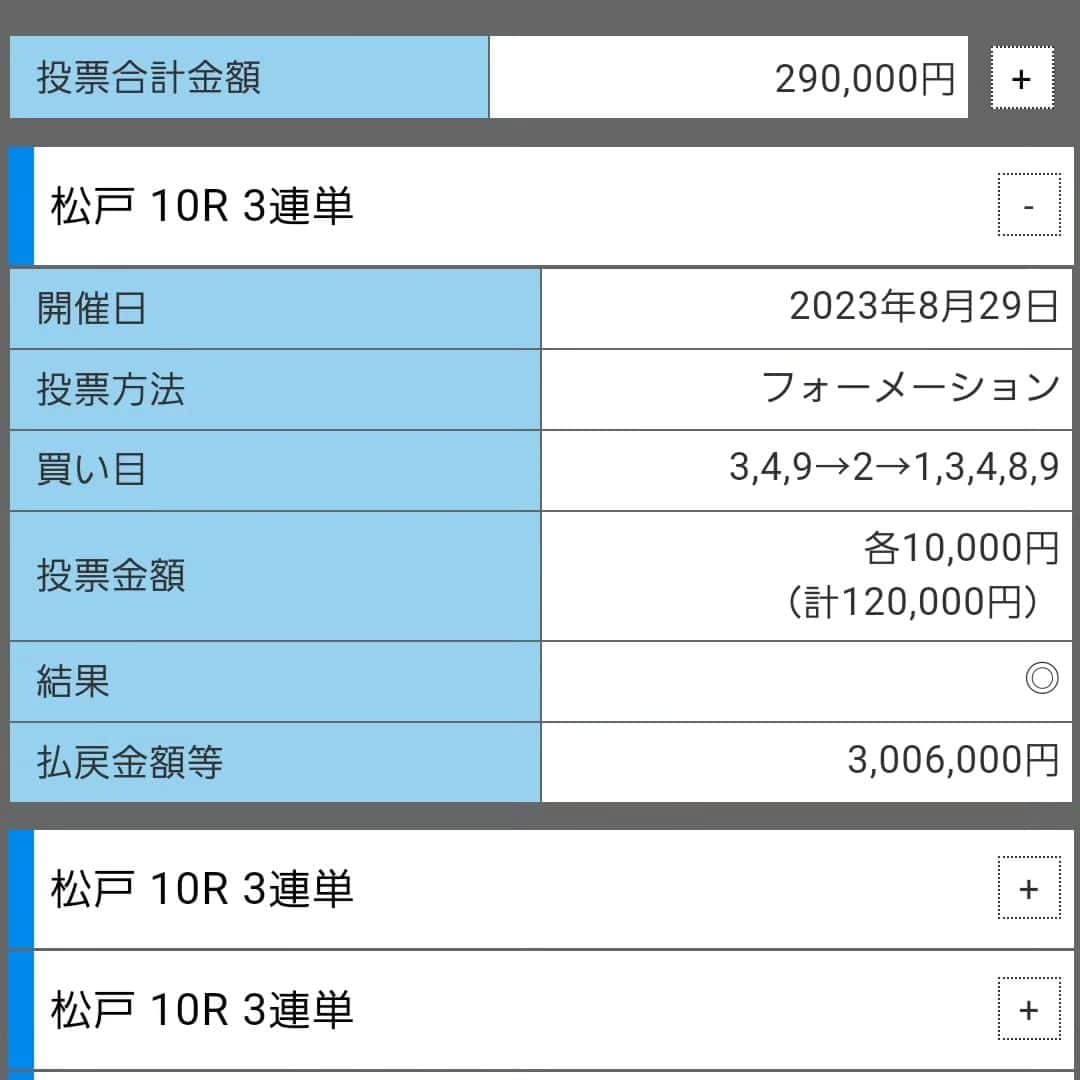Click the 投票方法 row label
This screenshot has width=1080, height=1080.
tap(110, 389)
